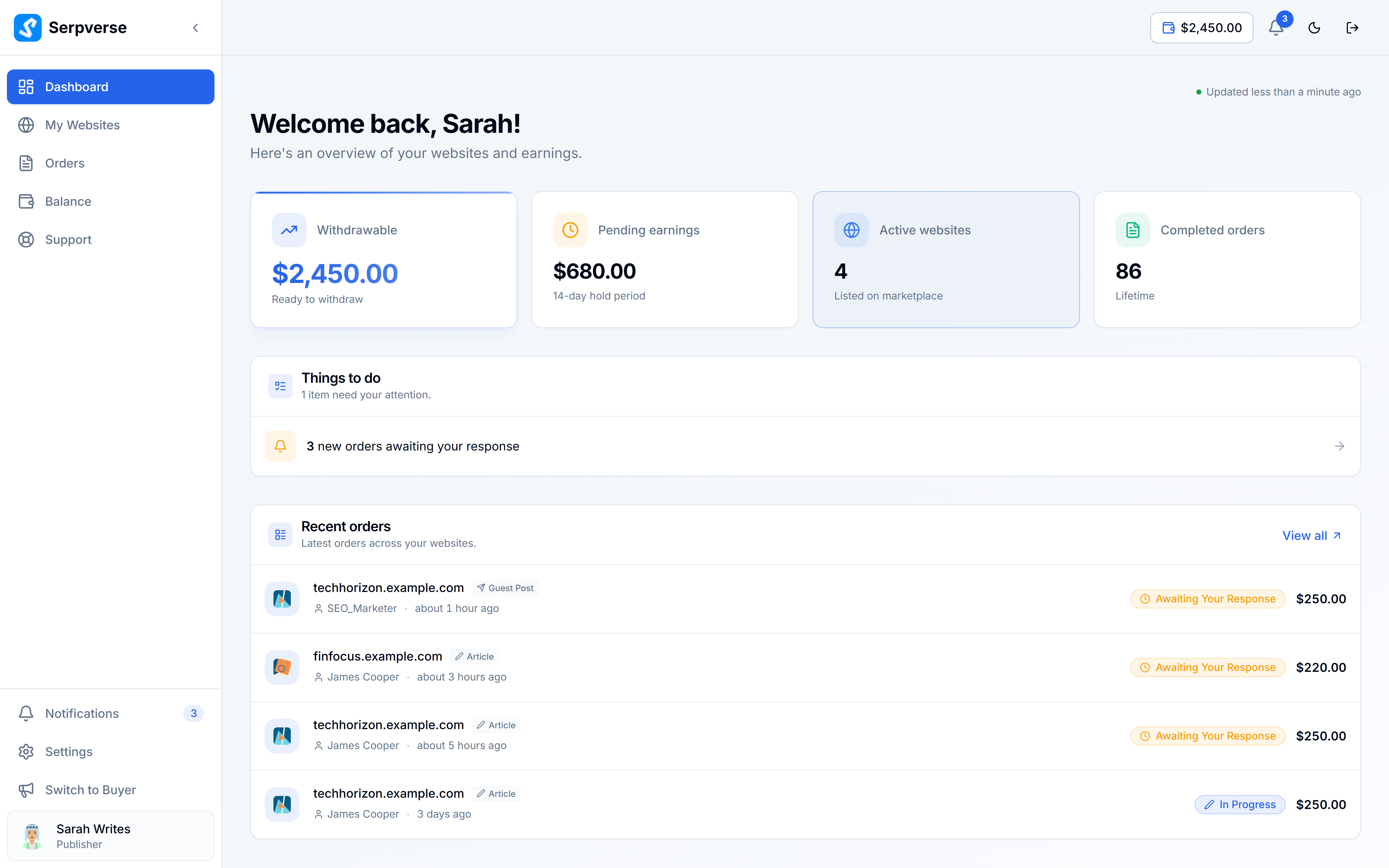1389x868 pixels.
Task: Open the Balance page
Action: coord(111,201)
